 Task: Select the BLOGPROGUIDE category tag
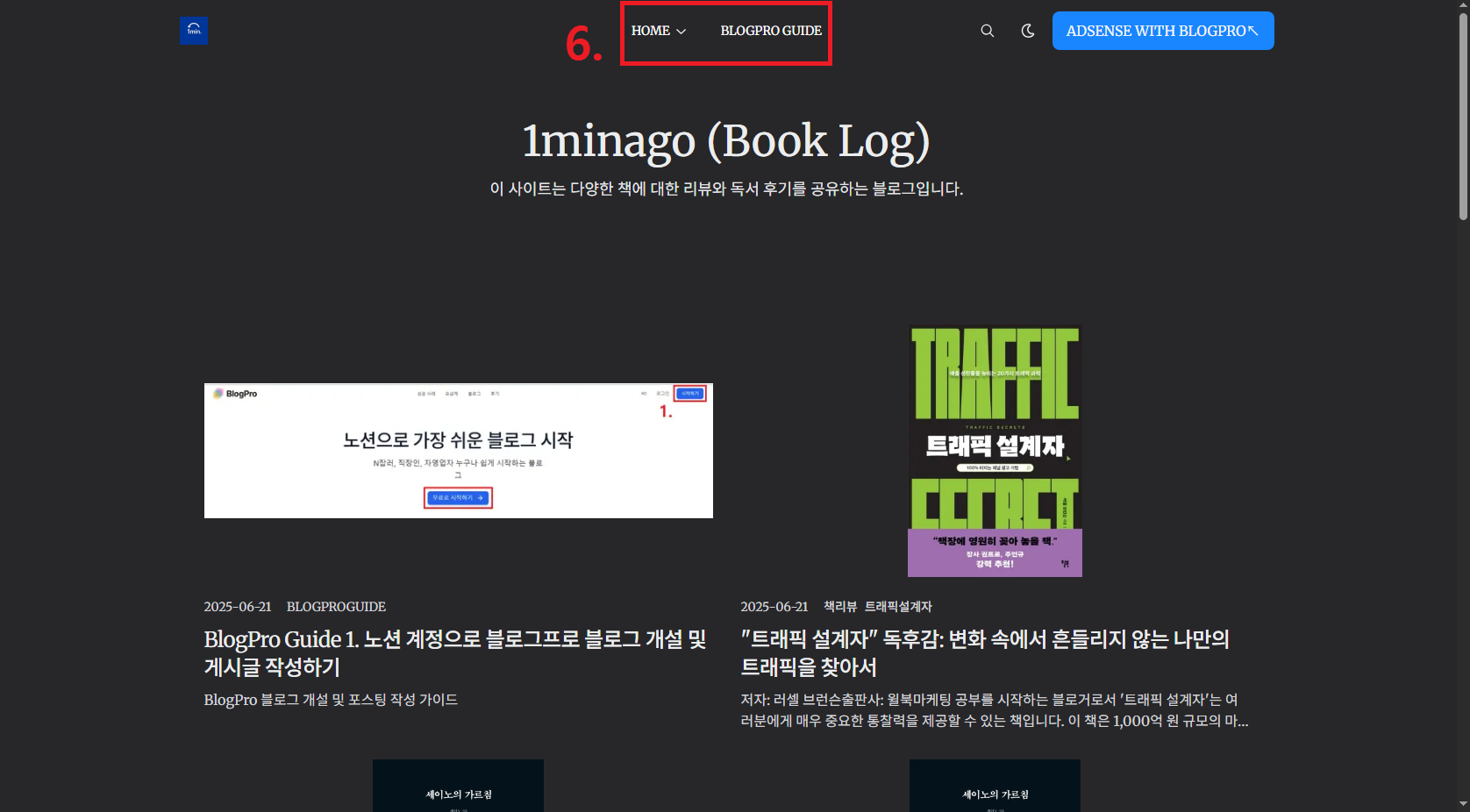pyautogui.click(x=336, y=607)
